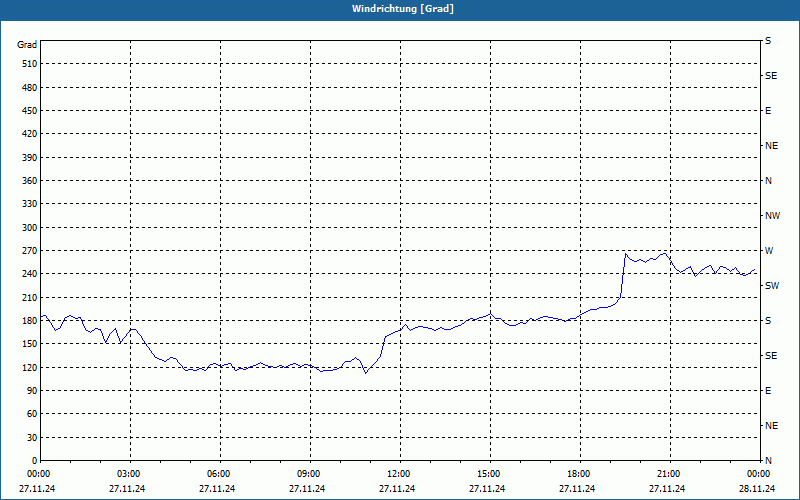800x500 pixels.
Task: Select the y-axis value 120
Action: coord(29,367)
